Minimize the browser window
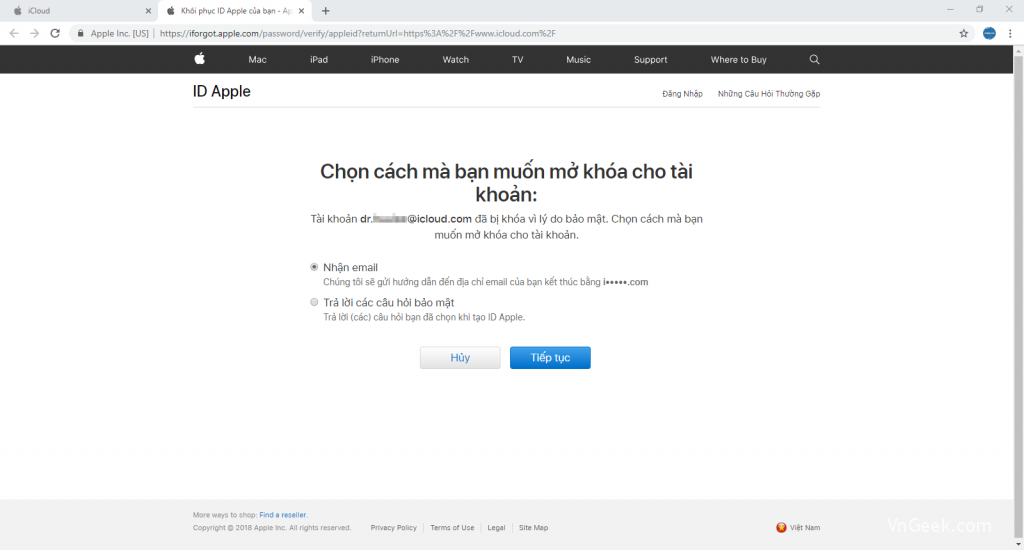The image size is (1024, 550). pyautogui.click(x=950, y=10)
